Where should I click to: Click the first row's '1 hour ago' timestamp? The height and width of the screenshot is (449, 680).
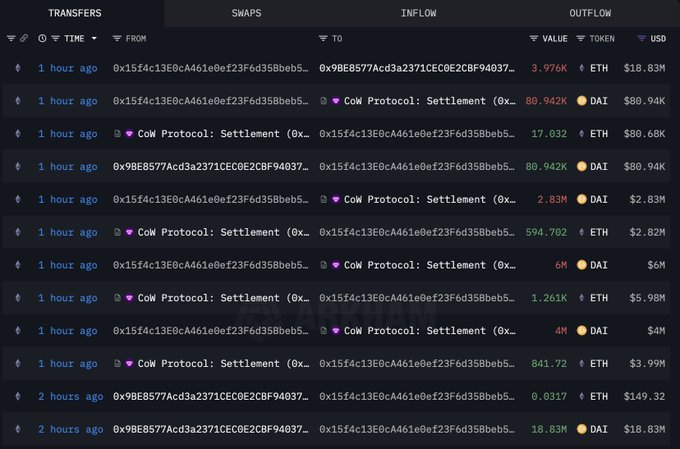(x=67, y=68)
